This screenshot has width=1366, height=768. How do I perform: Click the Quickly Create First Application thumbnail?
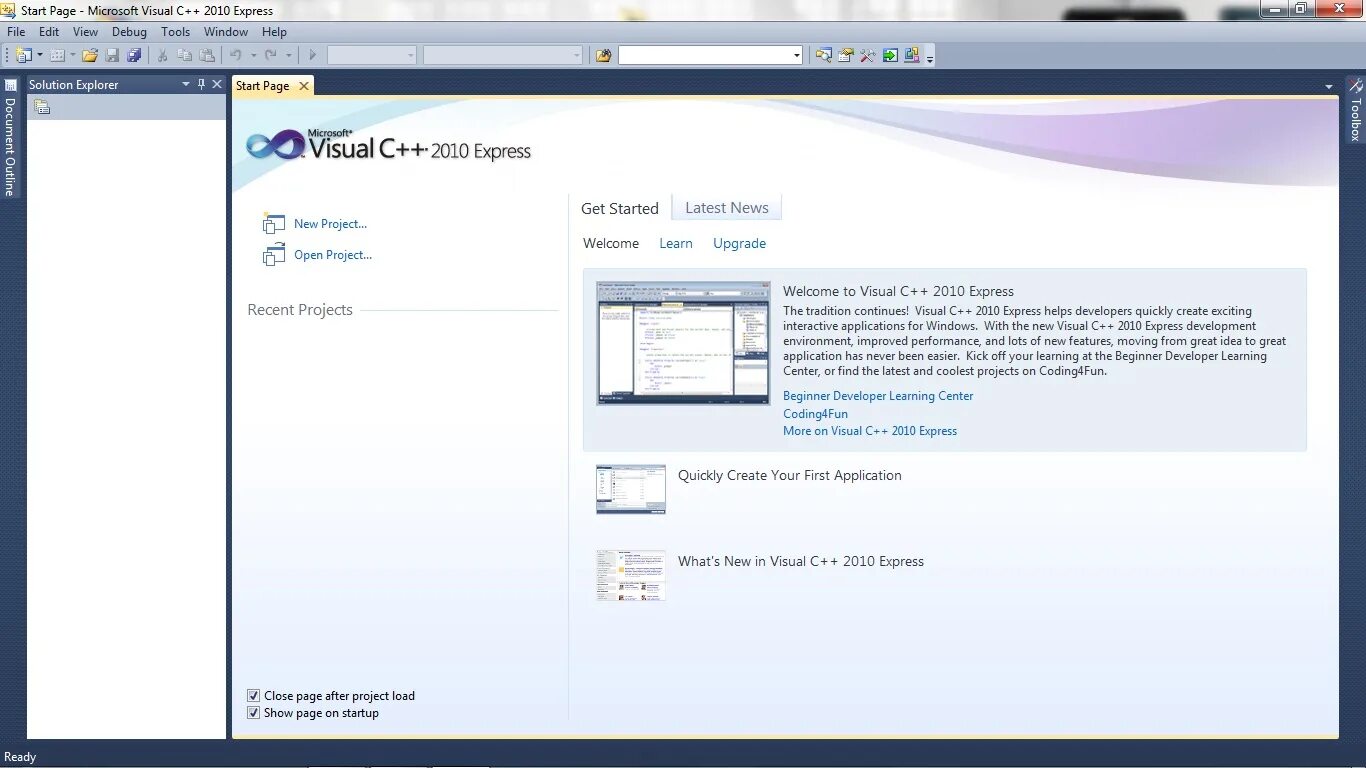click(631, 489)
